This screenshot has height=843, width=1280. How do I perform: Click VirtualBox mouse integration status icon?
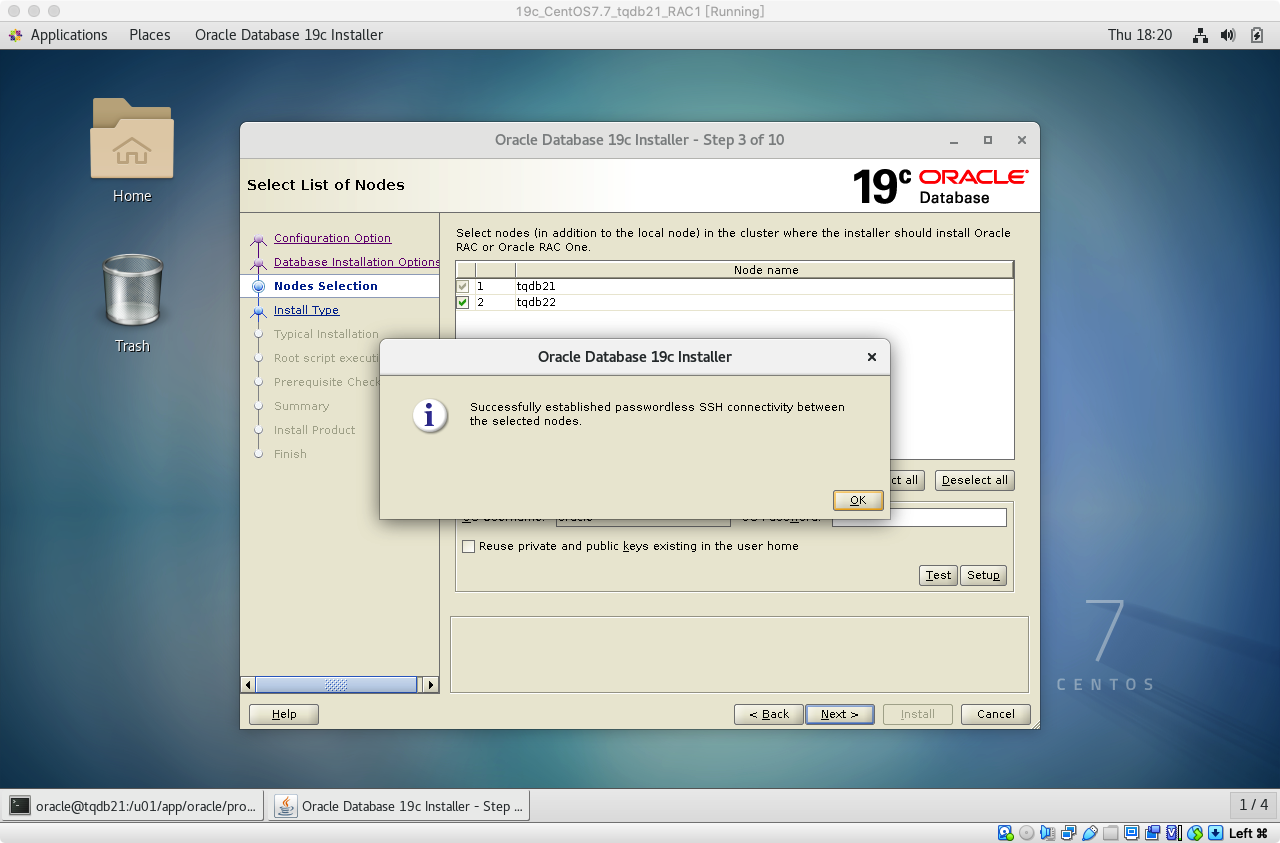1194,833
